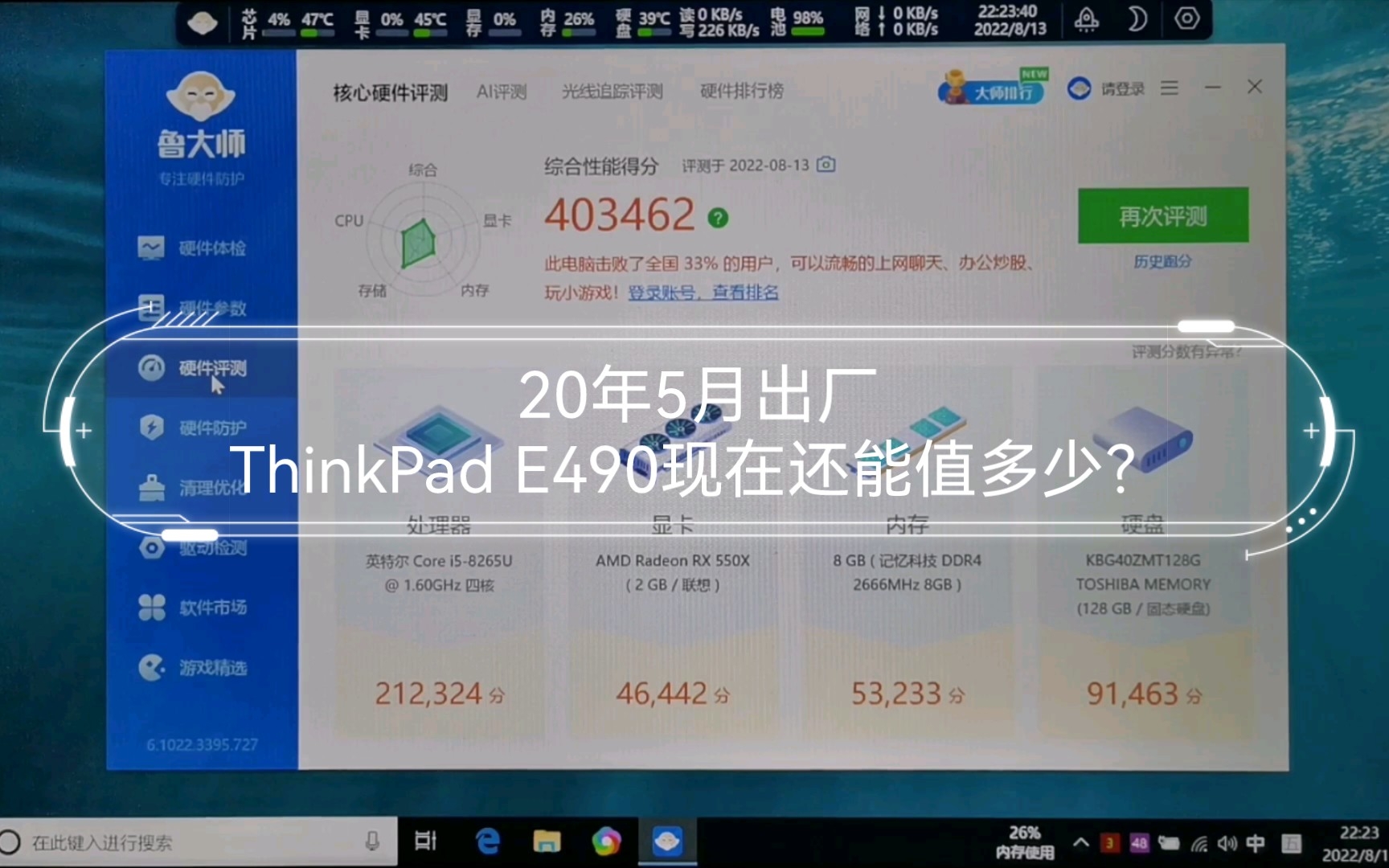Click KBG40ZMT128G TOSHIBA MEMORY text

1143,572
